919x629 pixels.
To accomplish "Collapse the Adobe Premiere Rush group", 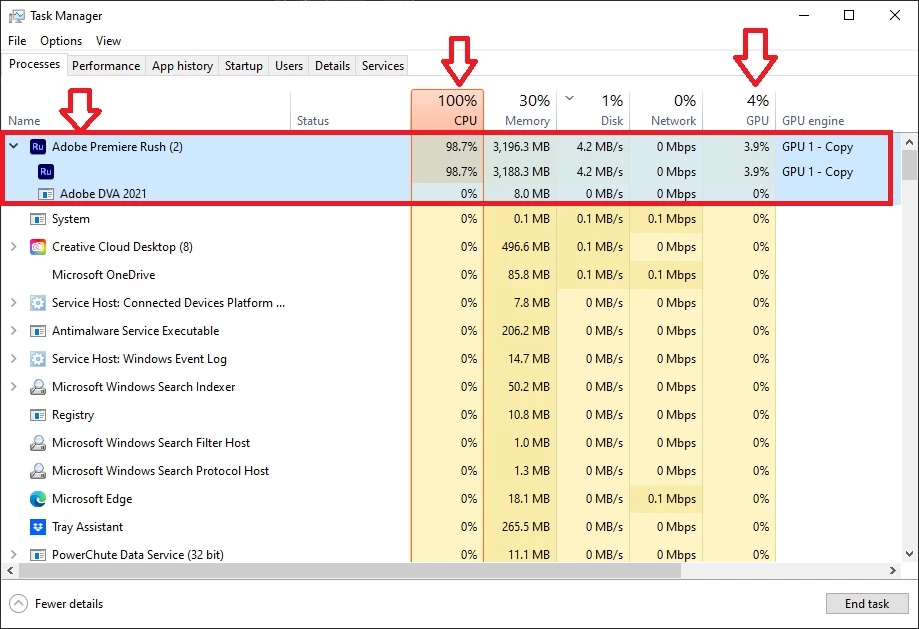I will point(14,146).
